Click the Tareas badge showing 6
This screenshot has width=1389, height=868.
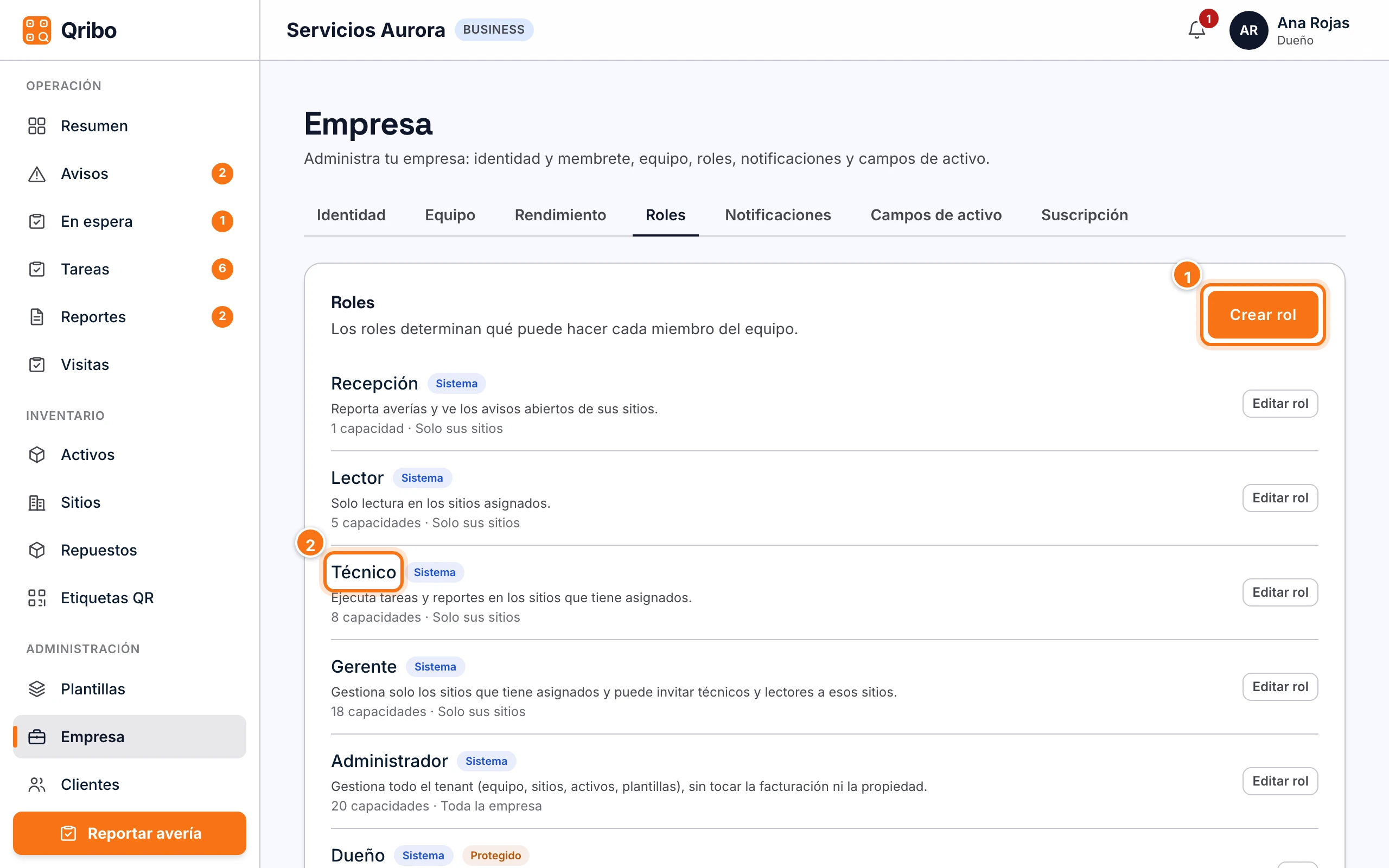coord(222,269)
